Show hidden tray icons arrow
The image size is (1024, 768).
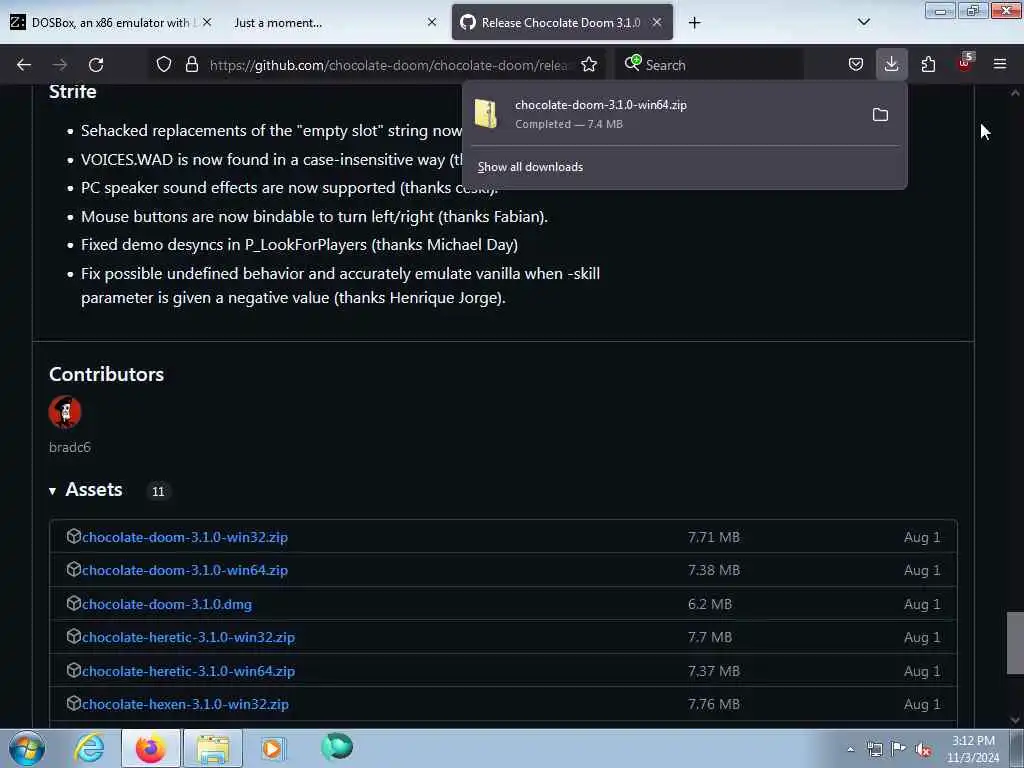(850, 749)
